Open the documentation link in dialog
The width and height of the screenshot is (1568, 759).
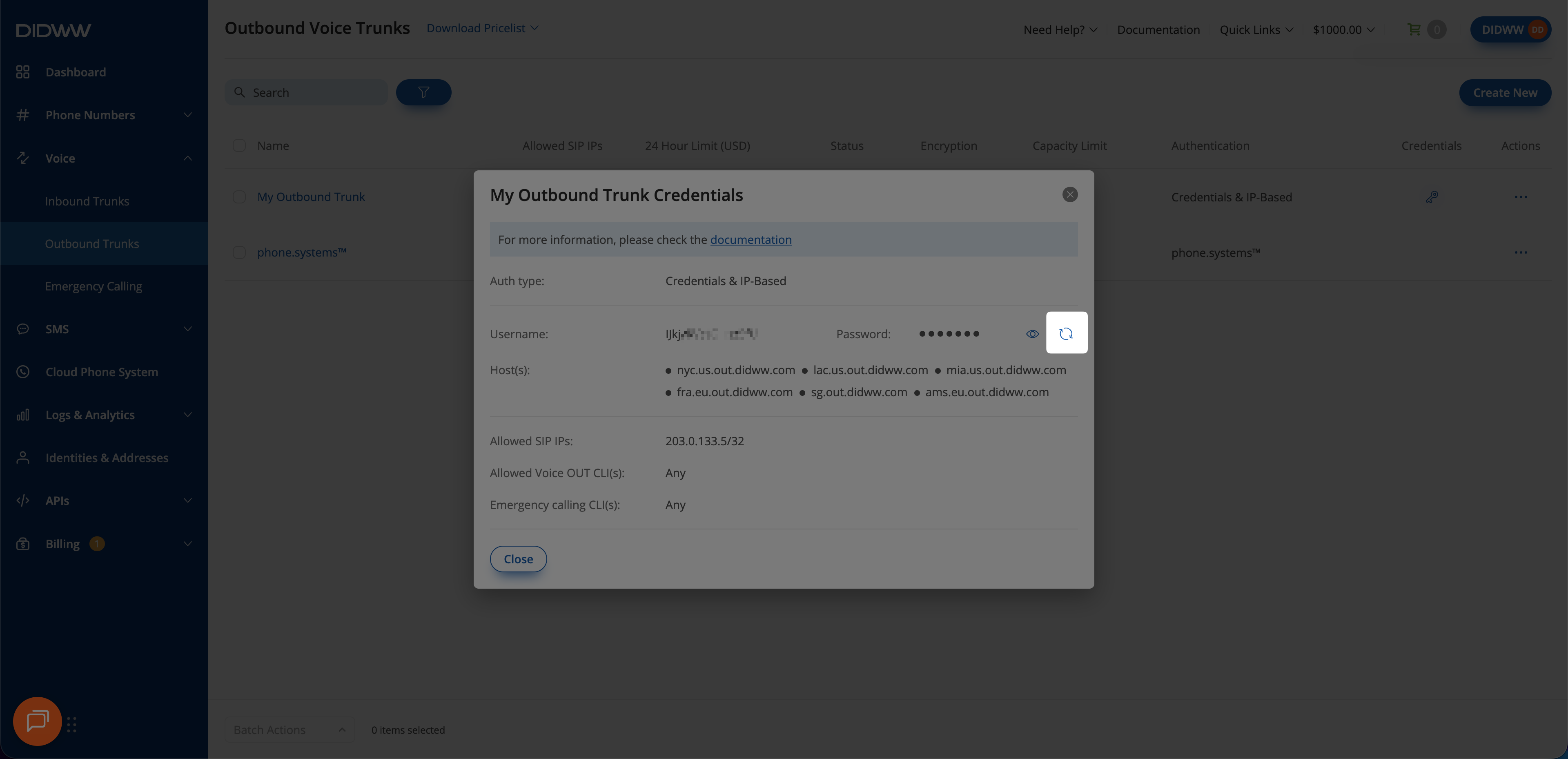pyautogui.click(x=751, y=239)
